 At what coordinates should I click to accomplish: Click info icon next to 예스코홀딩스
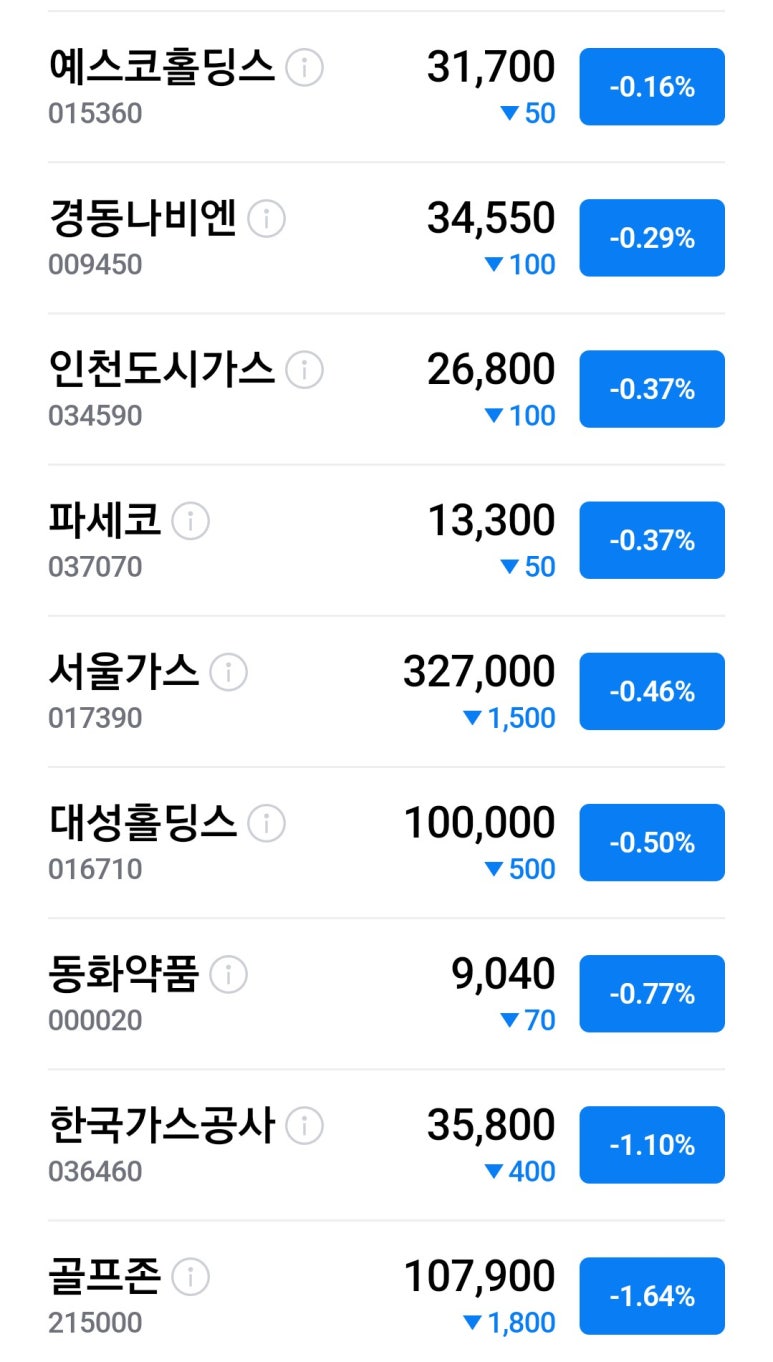coord(305,68)
